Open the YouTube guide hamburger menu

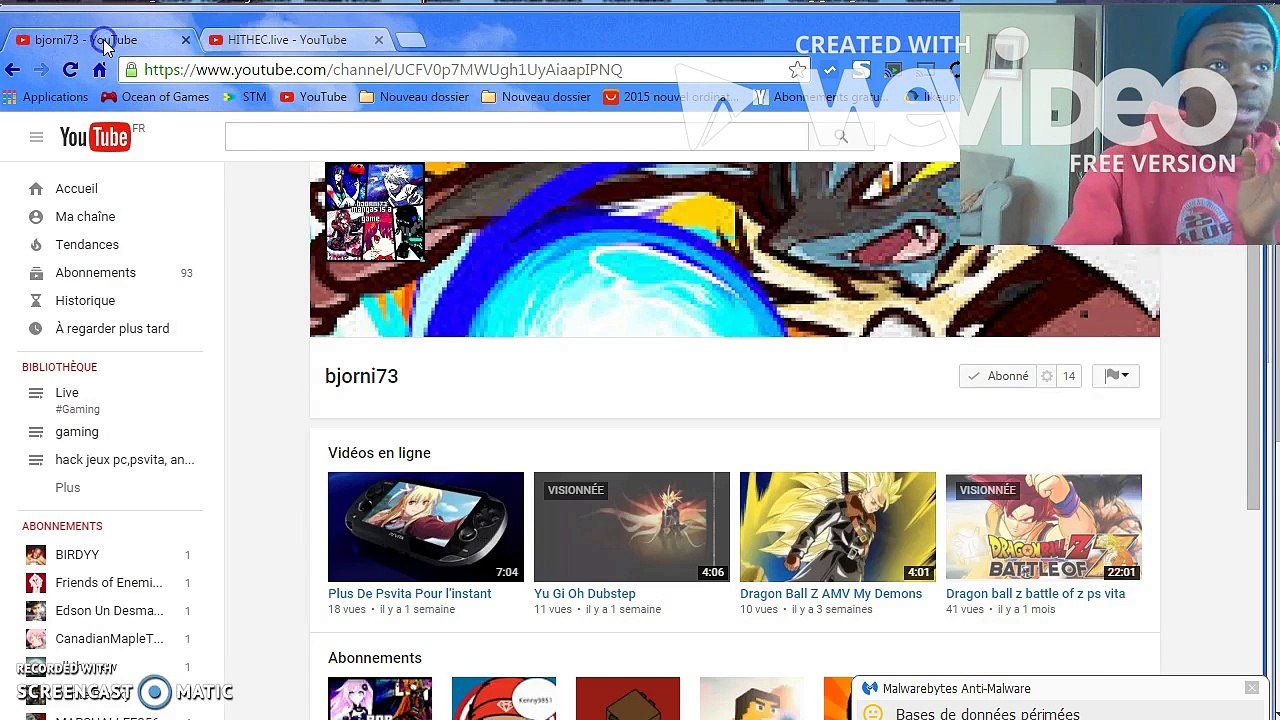[x=36, y=137]
